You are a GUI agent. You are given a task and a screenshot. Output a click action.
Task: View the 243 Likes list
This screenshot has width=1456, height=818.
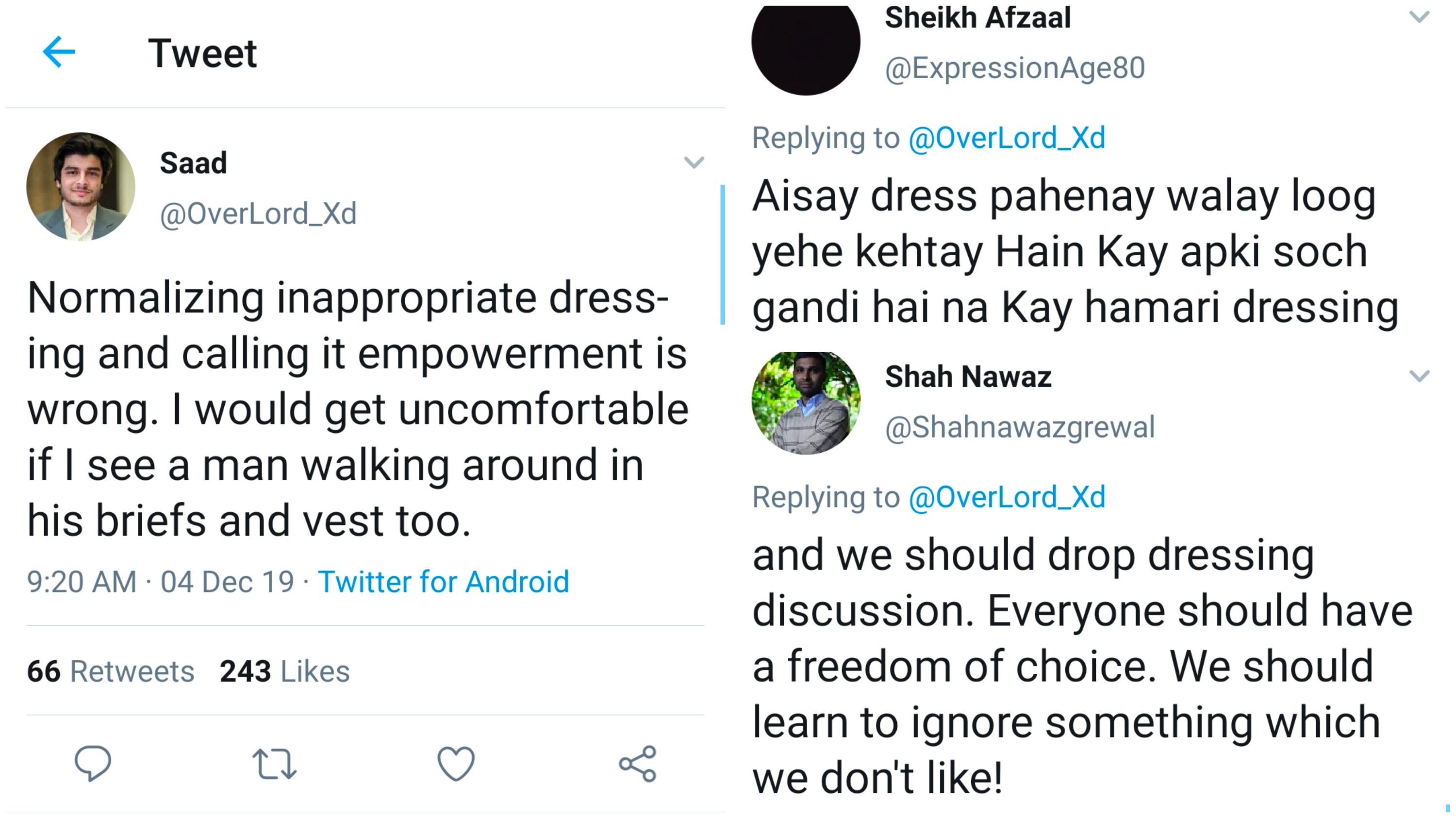point(285,671)
